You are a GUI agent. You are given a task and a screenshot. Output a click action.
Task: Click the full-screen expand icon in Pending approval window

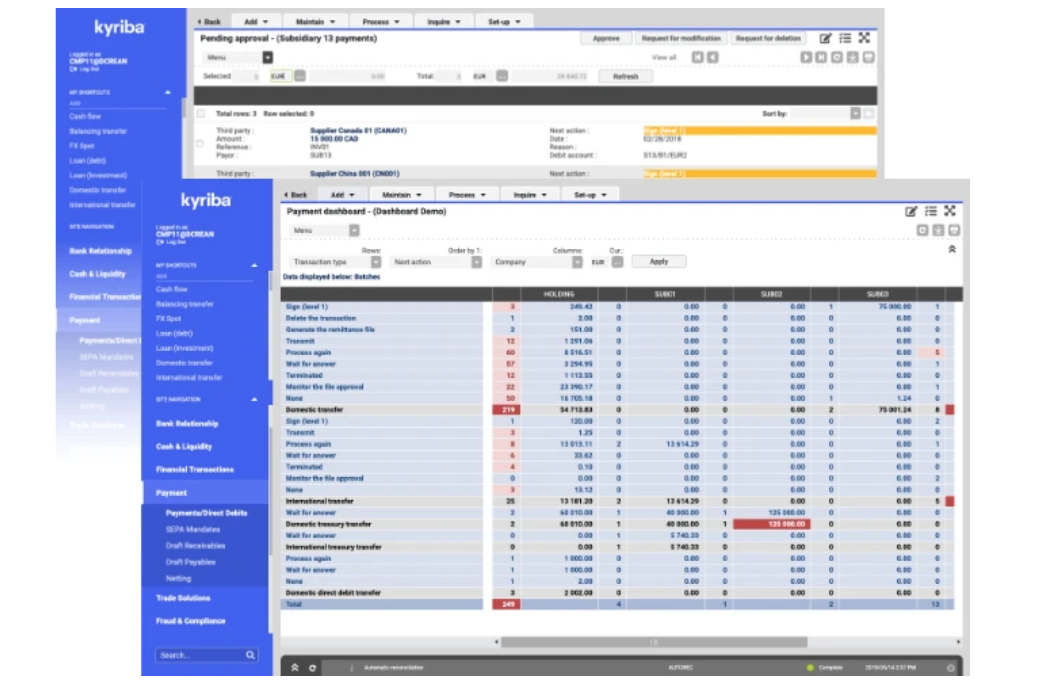864,38
